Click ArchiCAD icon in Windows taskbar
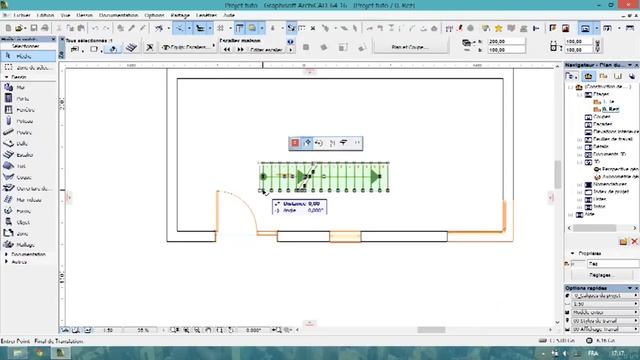 (x=60, y=353)
